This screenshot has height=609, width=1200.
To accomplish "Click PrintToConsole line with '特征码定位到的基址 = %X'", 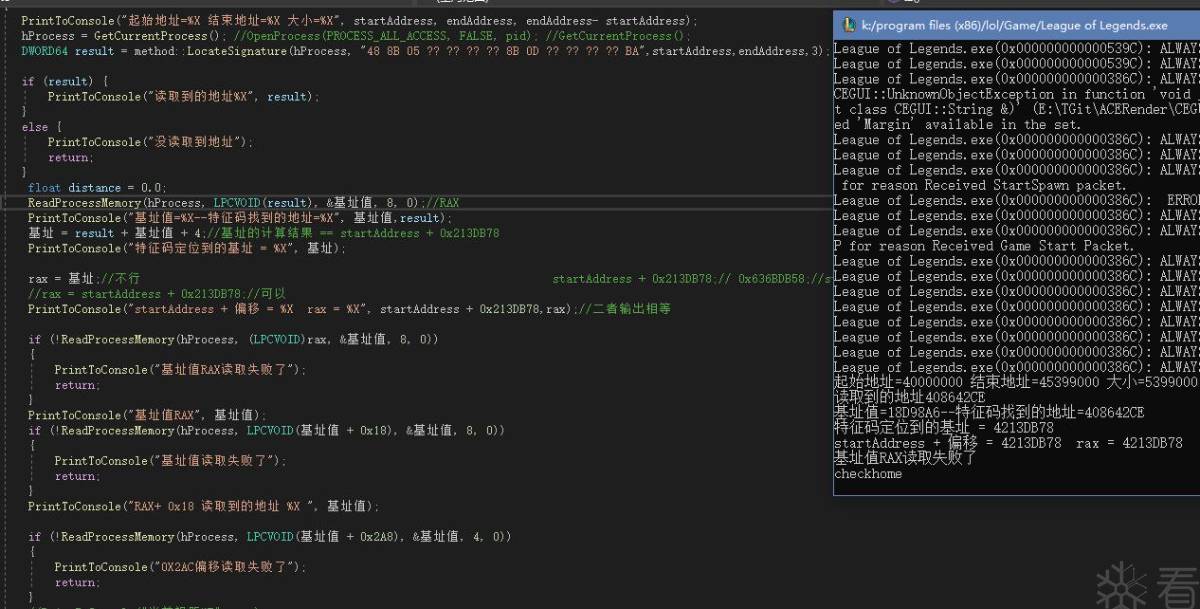I will click(x=187, y=248).
